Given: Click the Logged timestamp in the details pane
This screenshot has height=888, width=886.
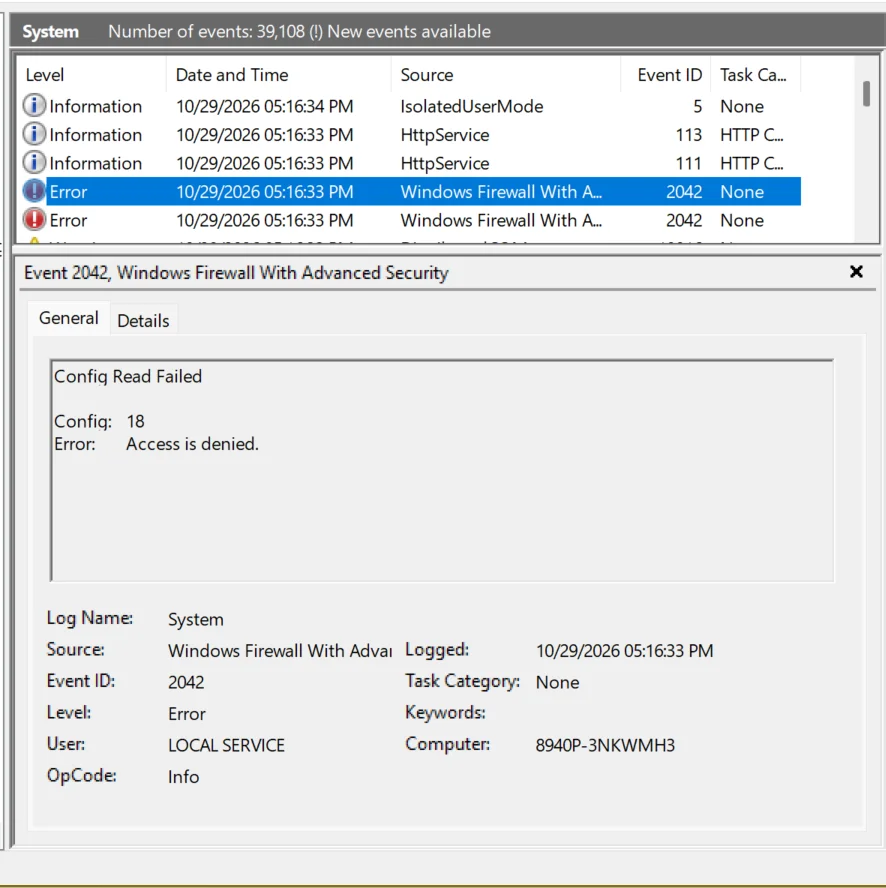Looking at the screenshot, I should coord(624,651).
